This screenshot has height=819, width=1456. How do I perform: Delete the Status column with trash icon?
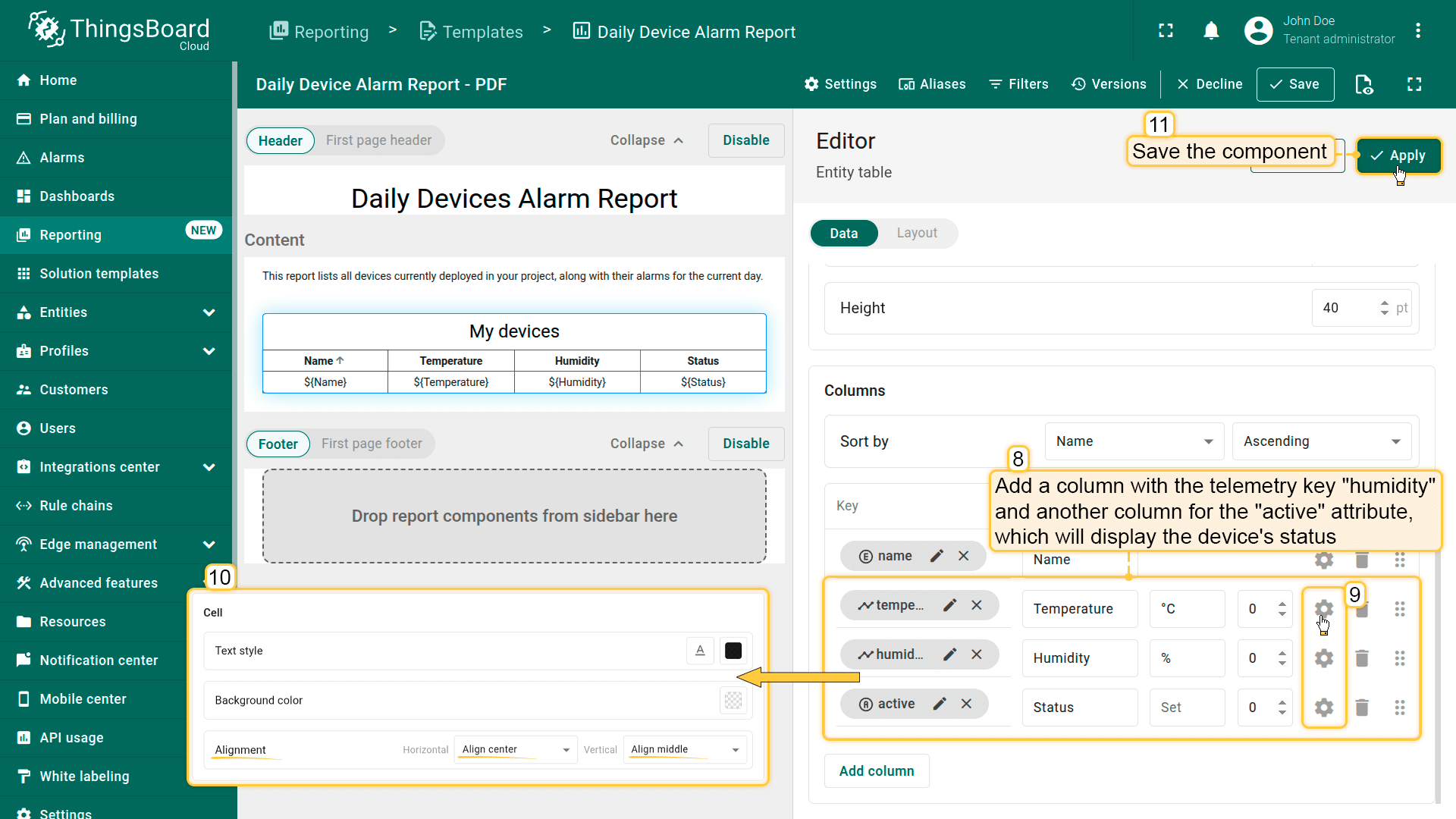1362,708
